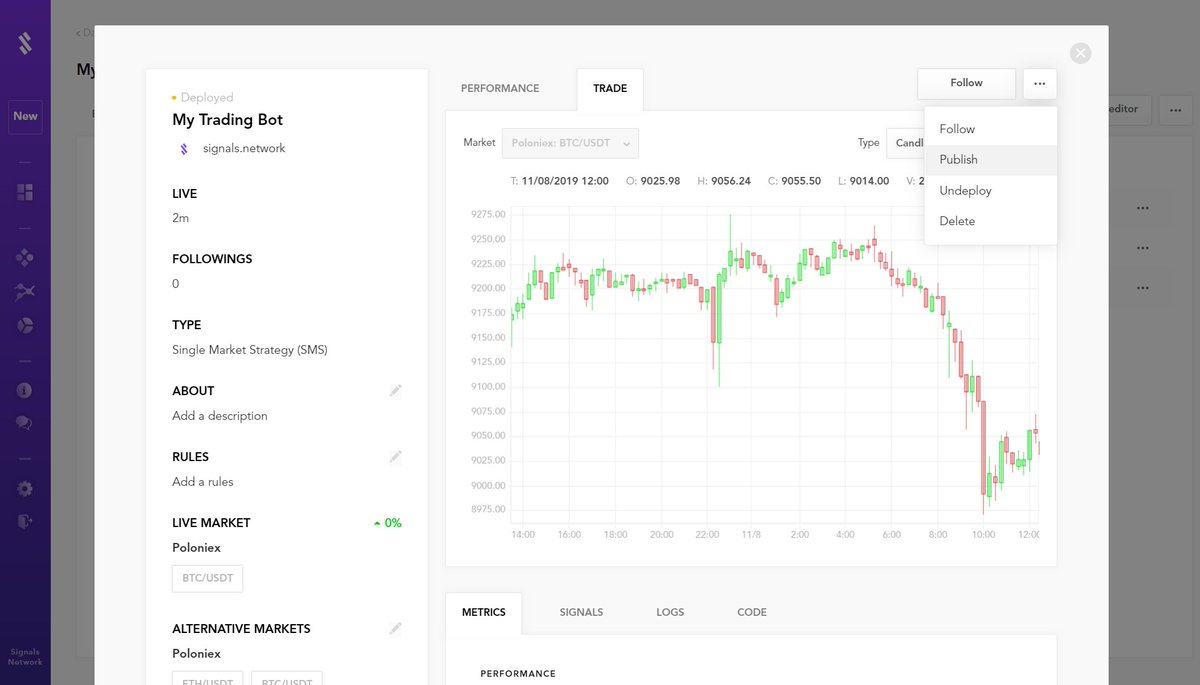Open the dashboard grid icon in sidebar
1200x685 pixels.
pos(25,192)
